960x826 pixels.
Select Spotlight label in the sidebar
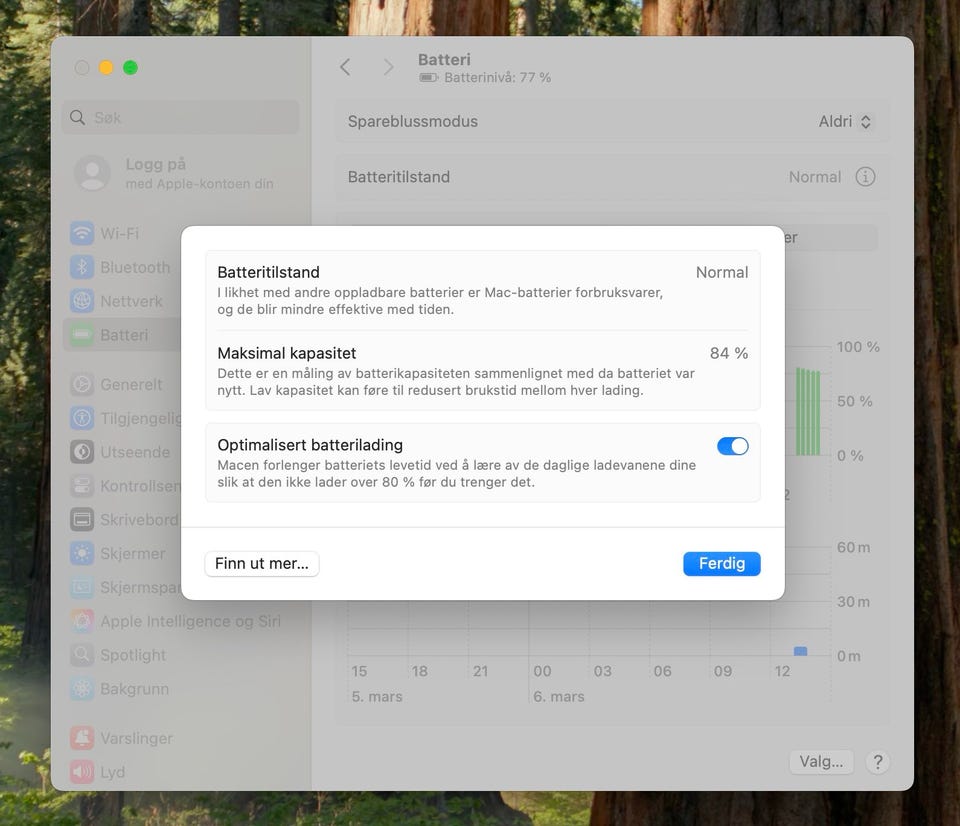(133, 655)
